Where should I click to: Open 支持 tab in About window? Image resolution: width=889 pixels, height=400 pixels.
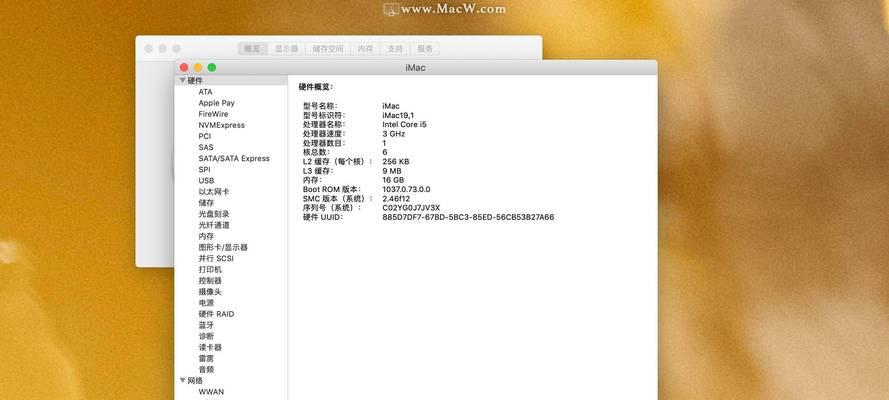[x=395, y=49]
